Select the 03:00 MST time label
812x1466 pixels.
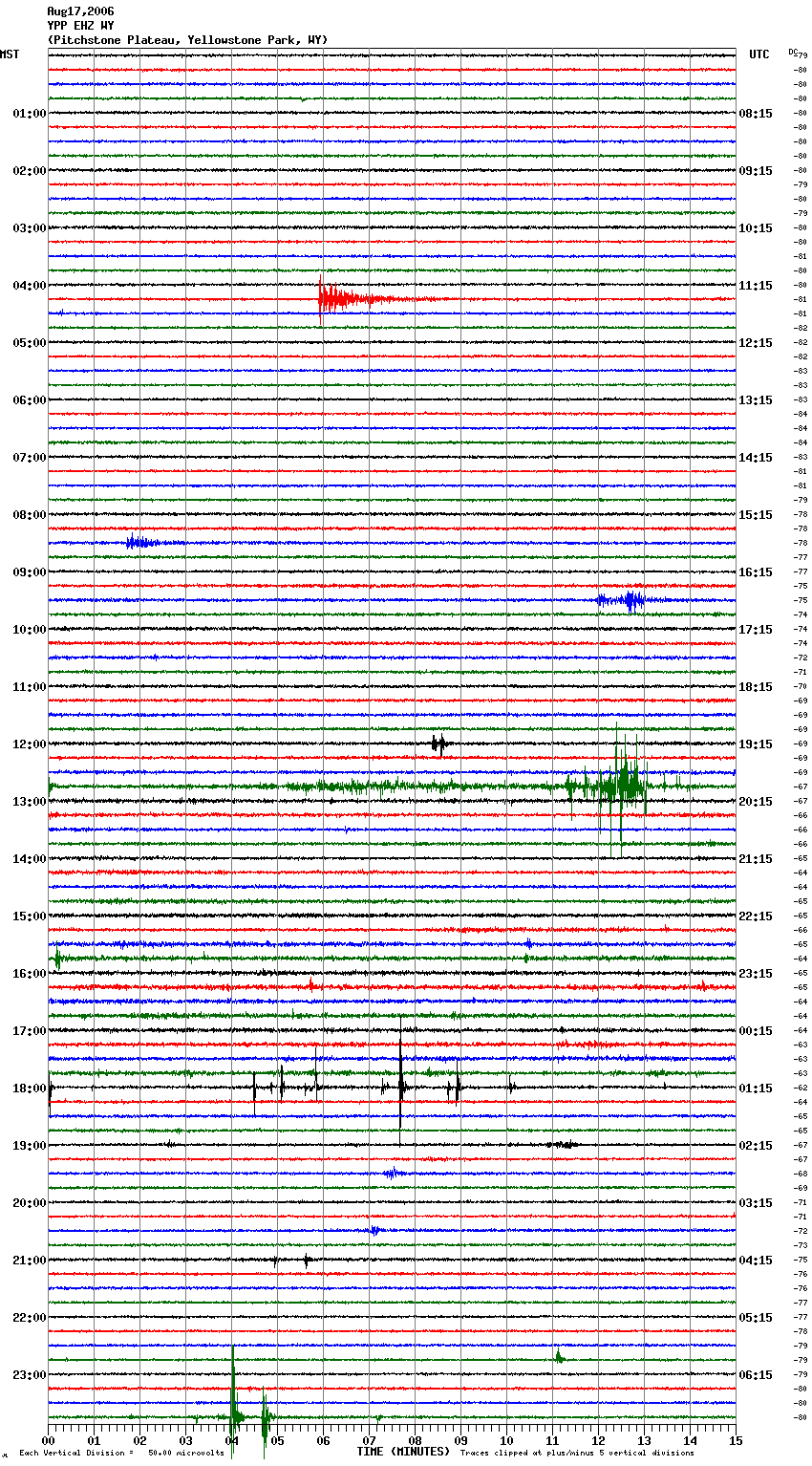(30, 228)
